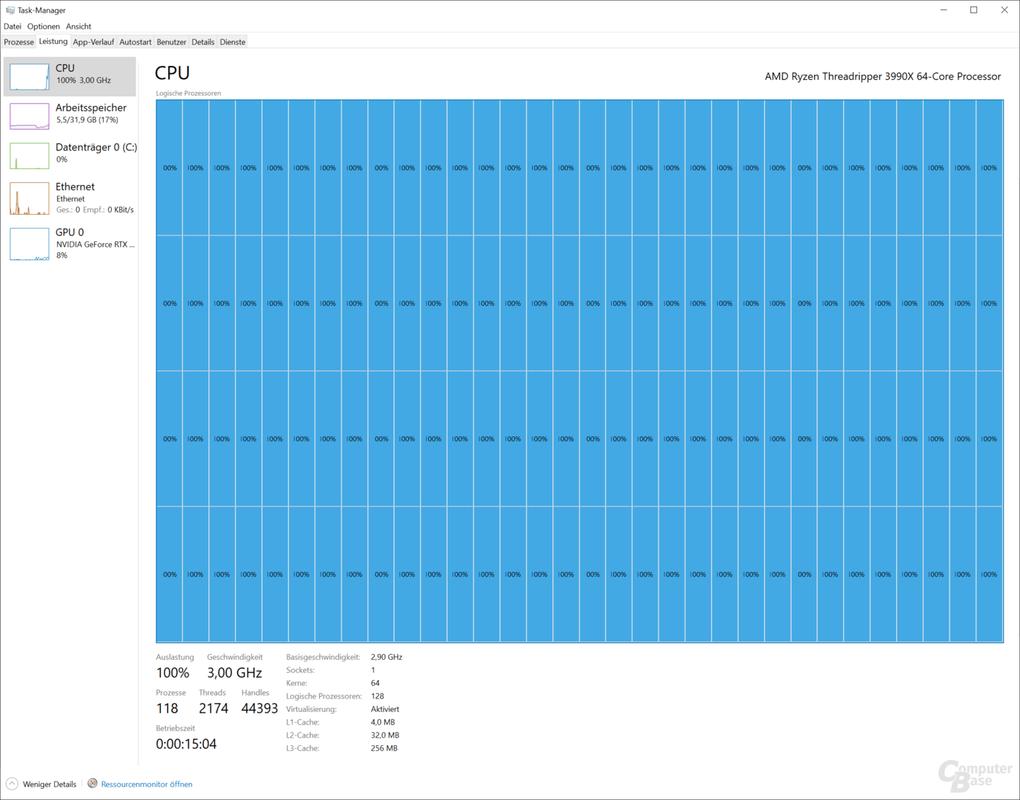The image size is (1020, 800).
Task: Open the GPU 0 performance graph
Action: pyautogui.click(x=29, y=244)
